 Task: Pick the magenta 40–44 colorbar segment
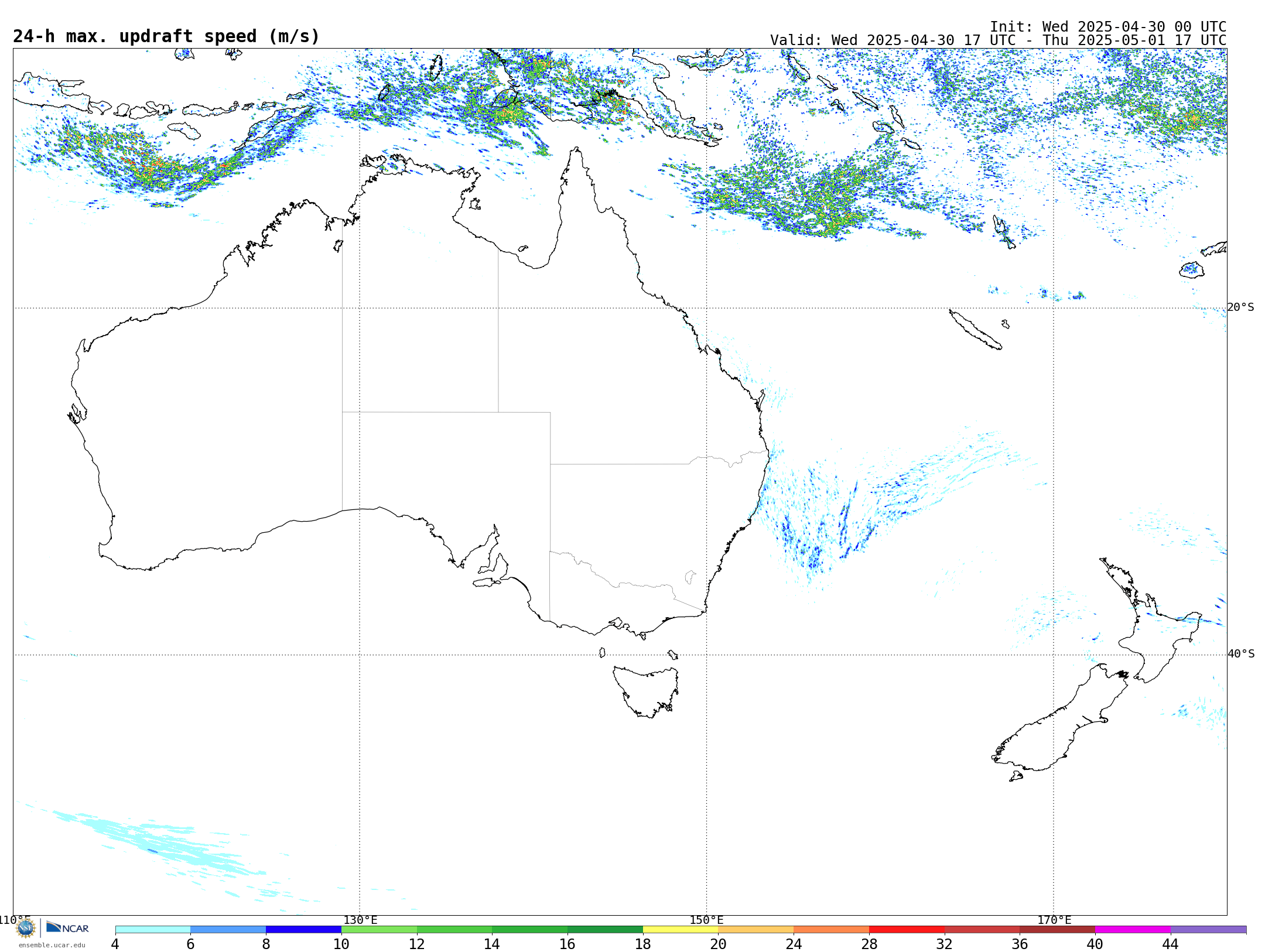(1133, 930)
